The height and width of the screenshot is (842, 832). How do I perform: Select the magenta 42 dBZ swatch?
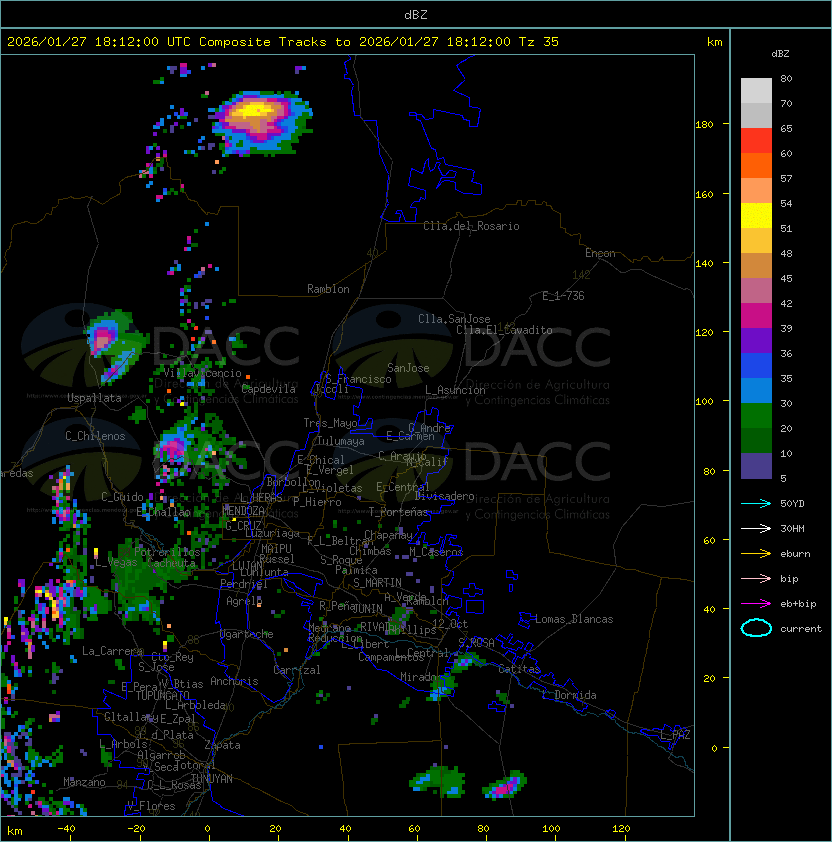pos(756,315)
